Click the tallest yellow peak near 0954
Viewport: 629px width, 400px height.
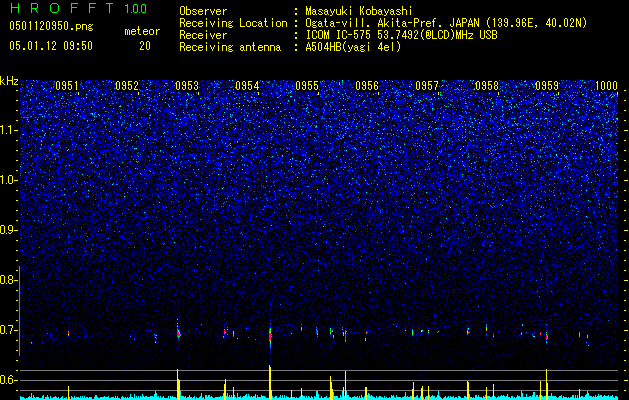coord(270,382)
